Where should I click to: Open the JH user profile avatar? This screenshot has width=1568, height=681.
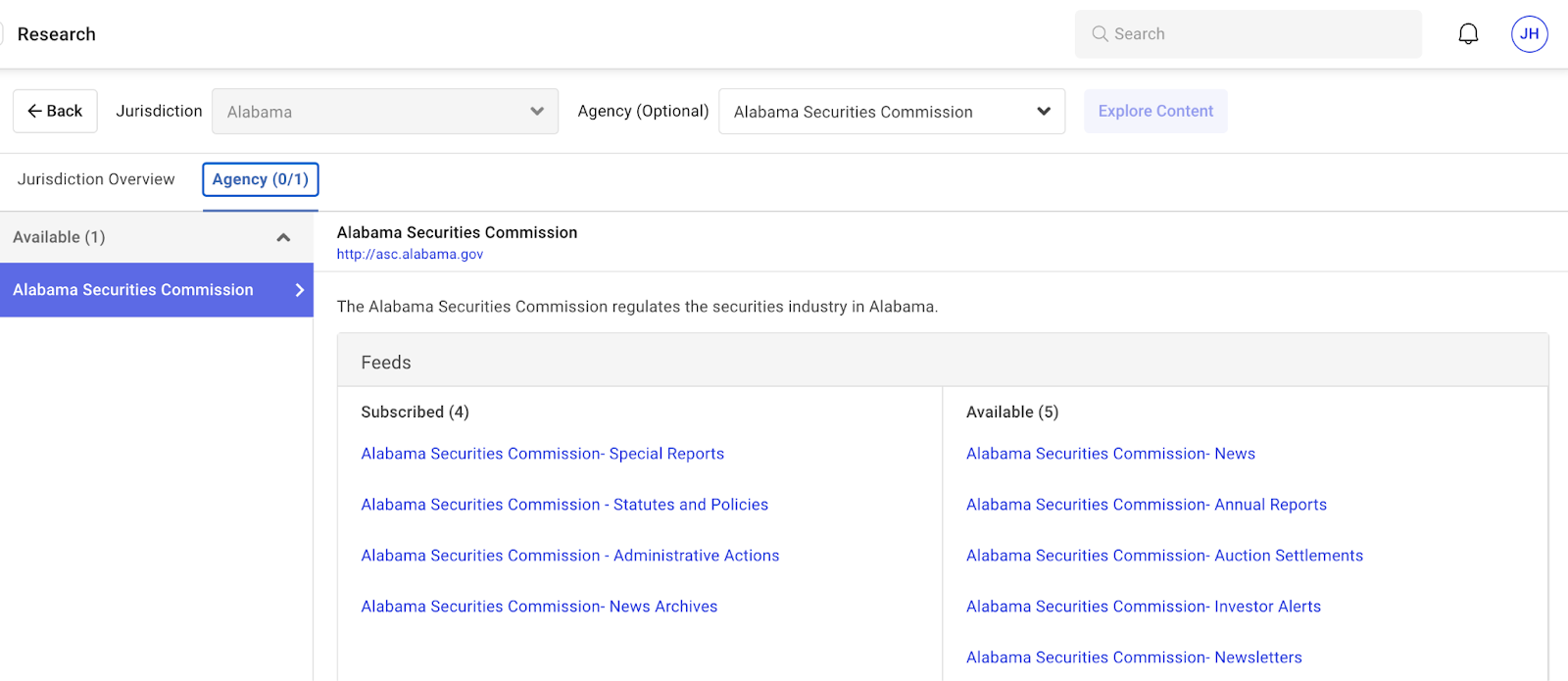pos(1529,34)
